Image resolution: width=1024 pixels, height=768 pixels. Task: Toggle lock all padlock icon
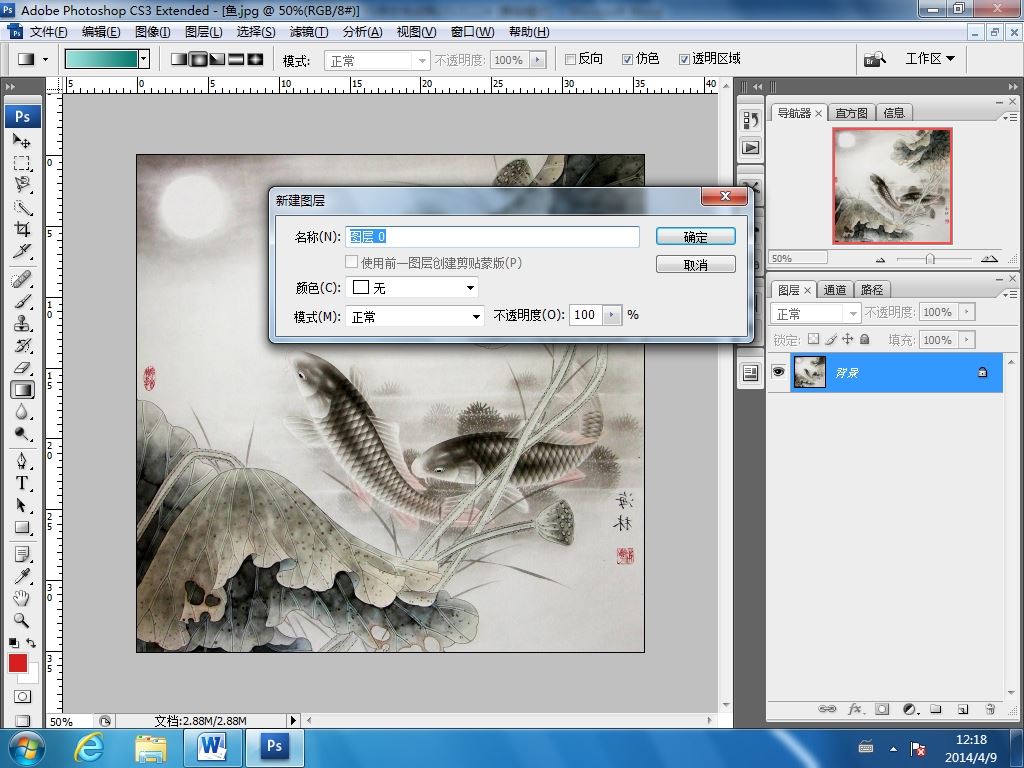pyautogui.click(x=865, y=339)
